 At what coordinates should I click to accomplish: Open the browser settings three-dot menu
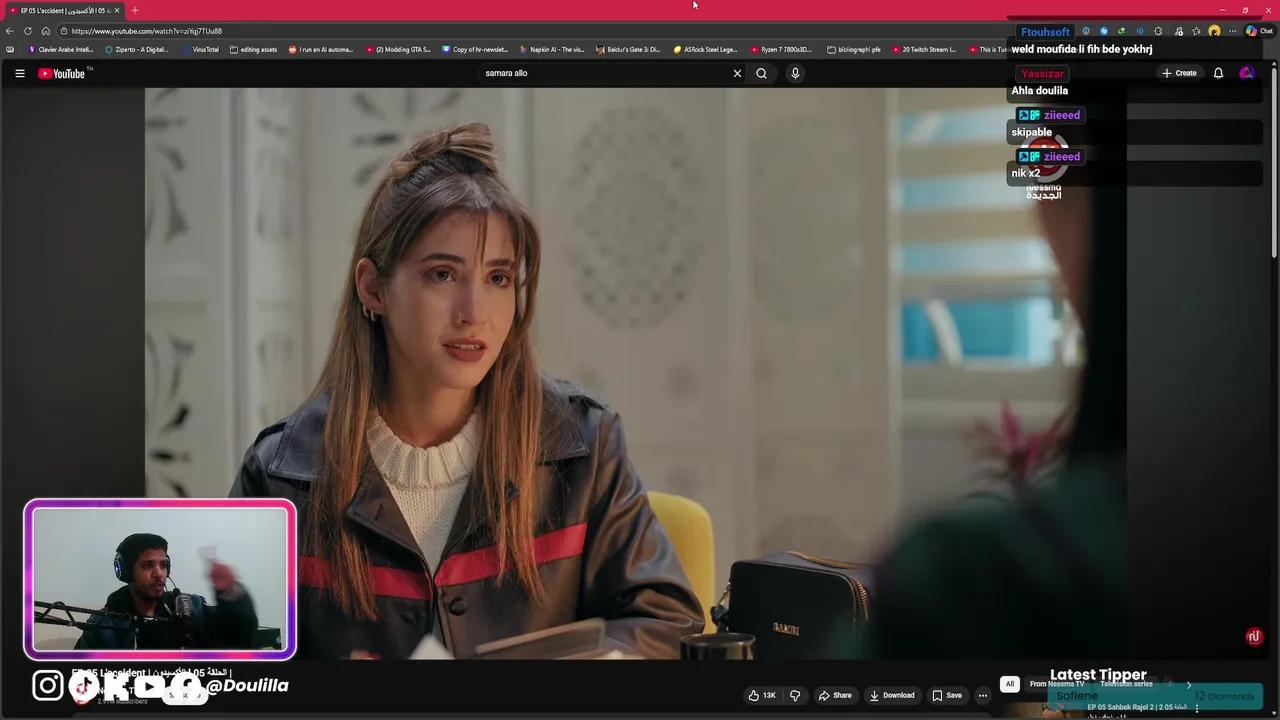[x=1232, y=31]
